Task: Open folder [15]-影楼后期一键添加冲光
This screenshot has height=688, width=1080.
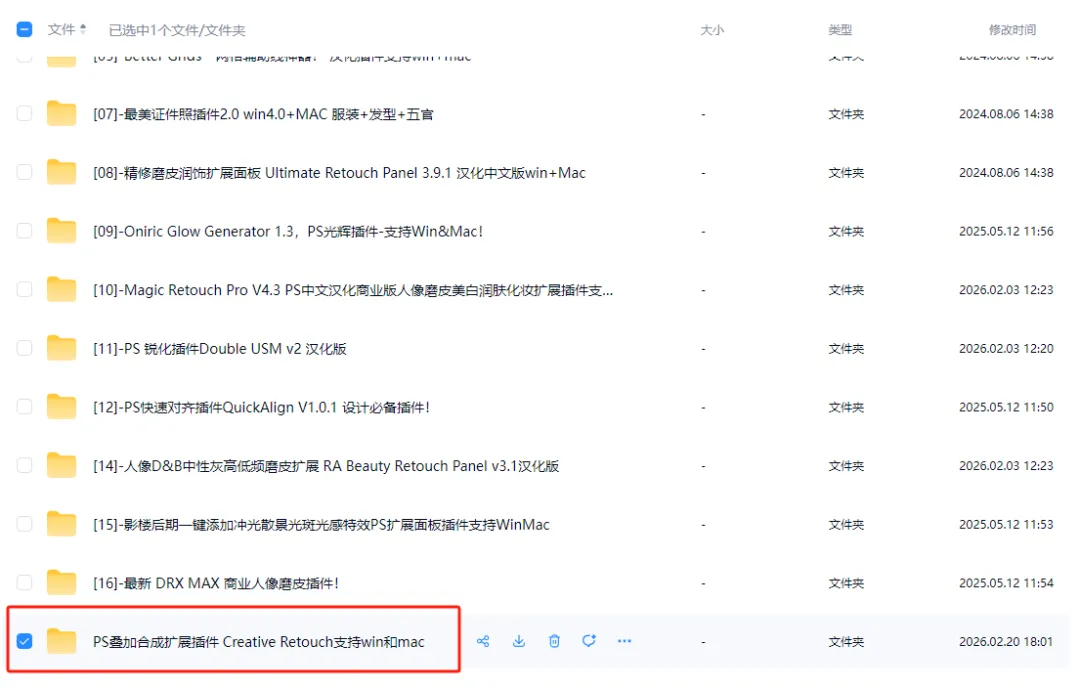Action: click(x=321, y=525)
